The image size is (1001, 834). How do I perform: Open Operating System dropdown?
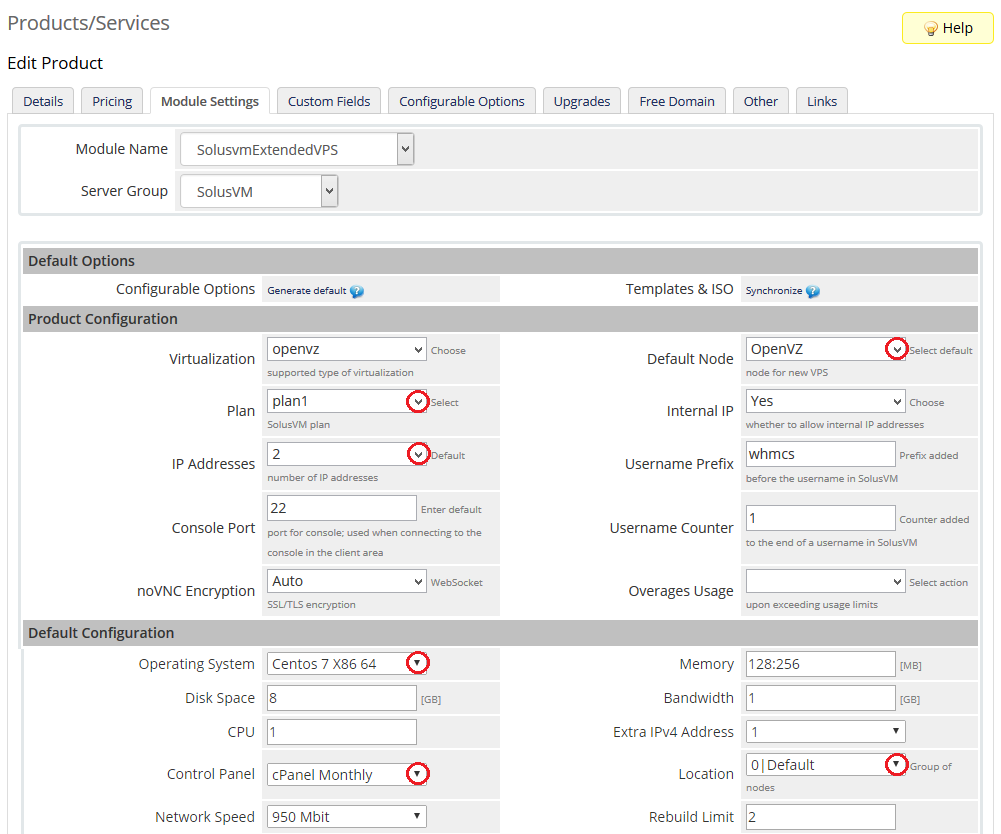(x=346, y=663)
